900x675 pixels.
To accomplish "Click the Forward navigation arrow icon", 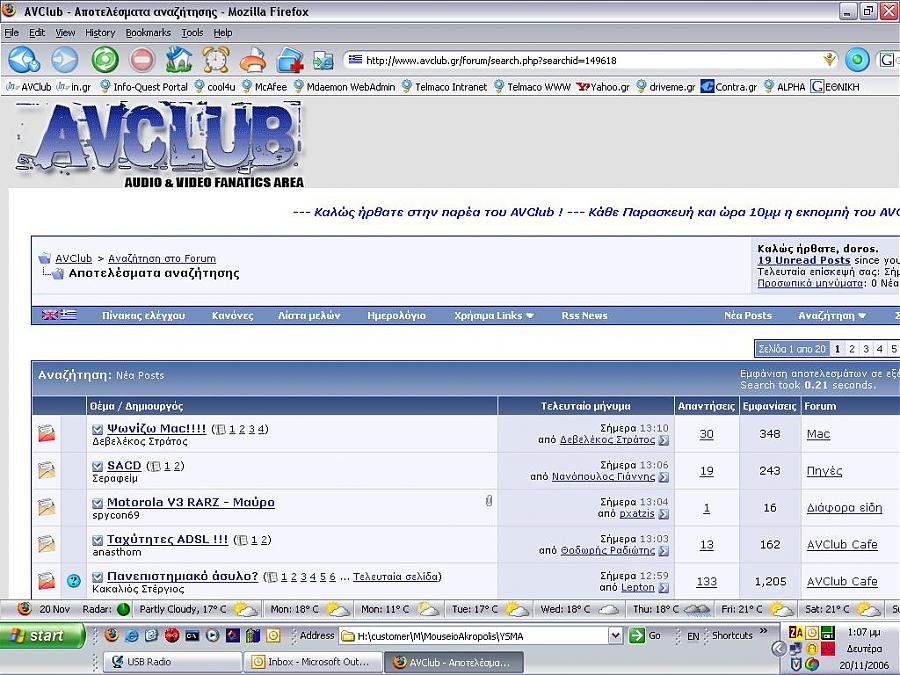I will [x=64, y=59].
